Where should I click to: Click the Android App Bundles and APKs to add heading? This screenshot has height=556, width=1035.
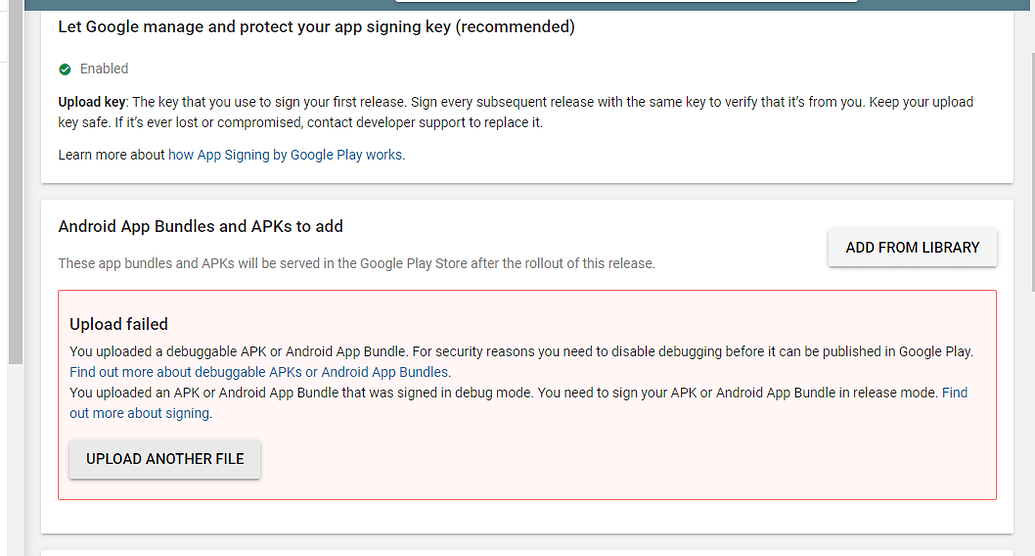pyautogui.click(x=201, y=226)
